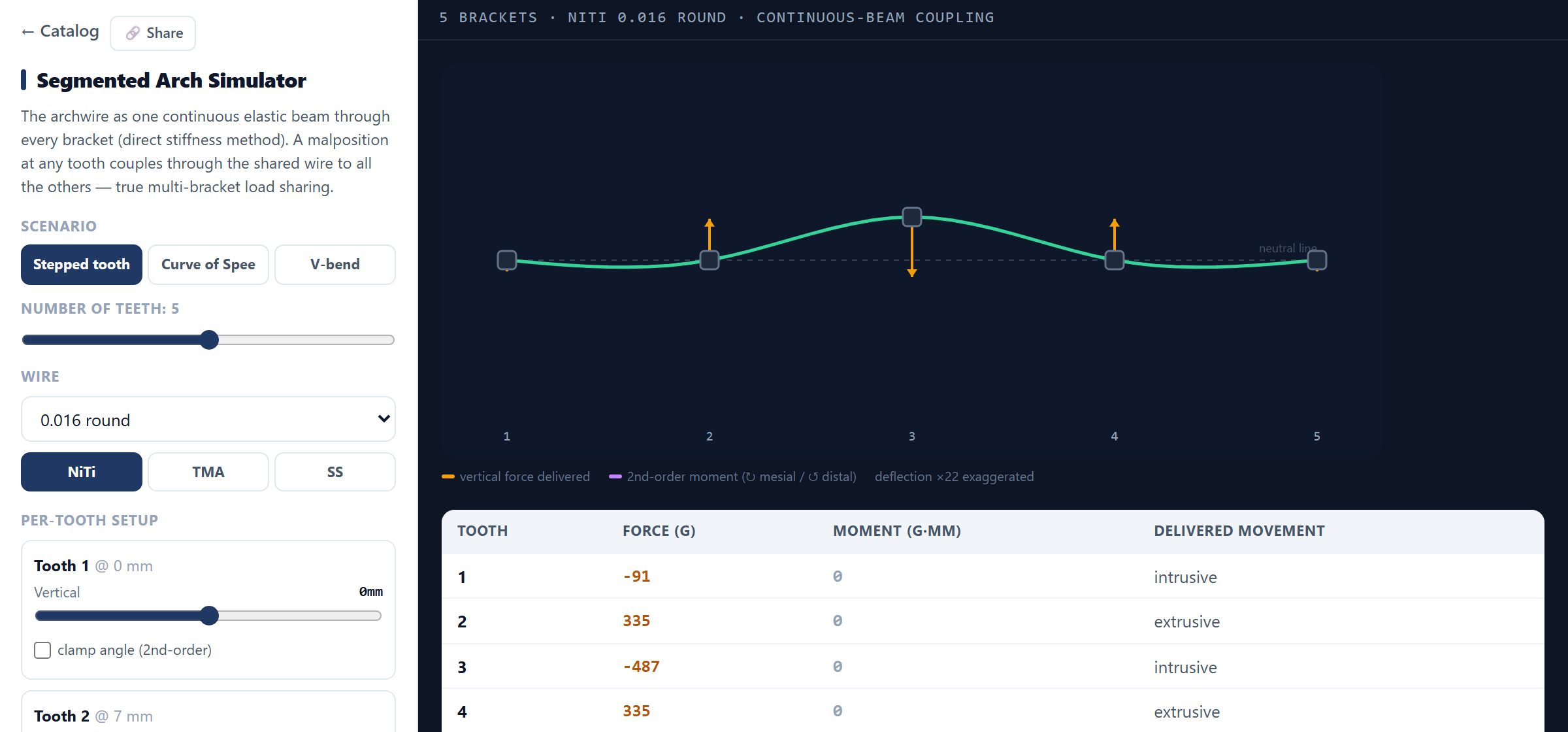Click bracket 4 node in diagram
Viewport: 1568px width, 732px height.
pyautogui.click(x=1115, y=260)
